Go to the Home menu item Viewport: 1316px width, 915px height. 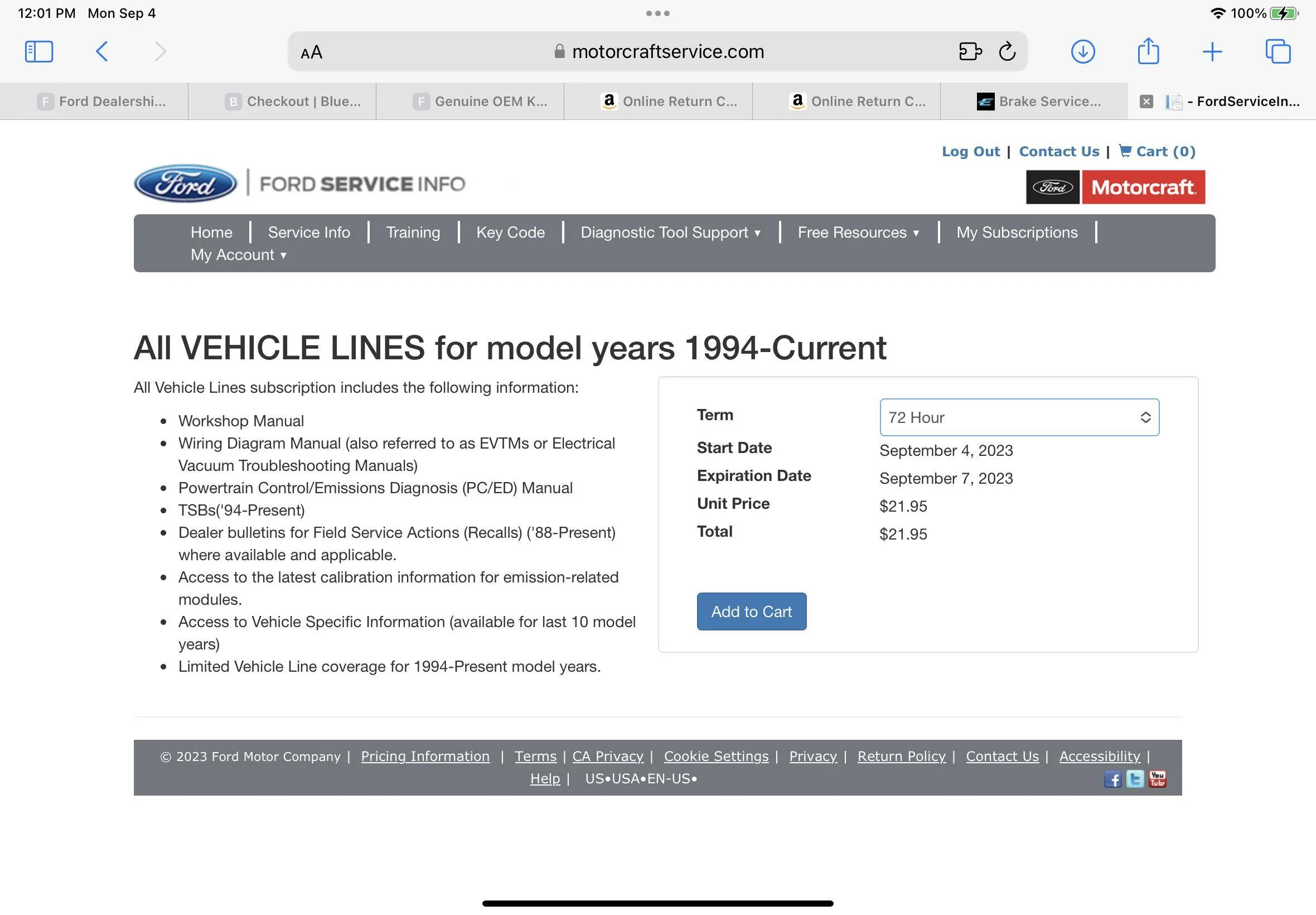(x=211, y=232)
